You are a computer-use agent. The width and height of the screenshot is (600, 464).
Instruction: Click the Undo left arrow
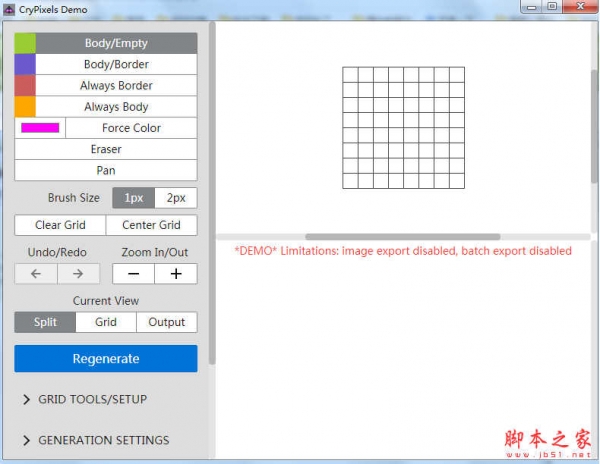pyautogui.click(x=36, y=274)
